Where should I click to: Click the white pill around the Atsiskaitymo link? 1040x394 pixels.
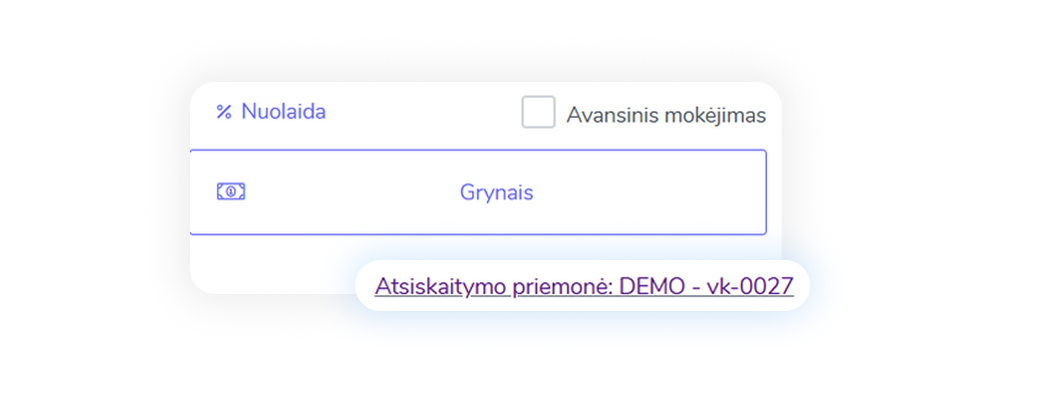pyautogui.click(x=582, y=286)
